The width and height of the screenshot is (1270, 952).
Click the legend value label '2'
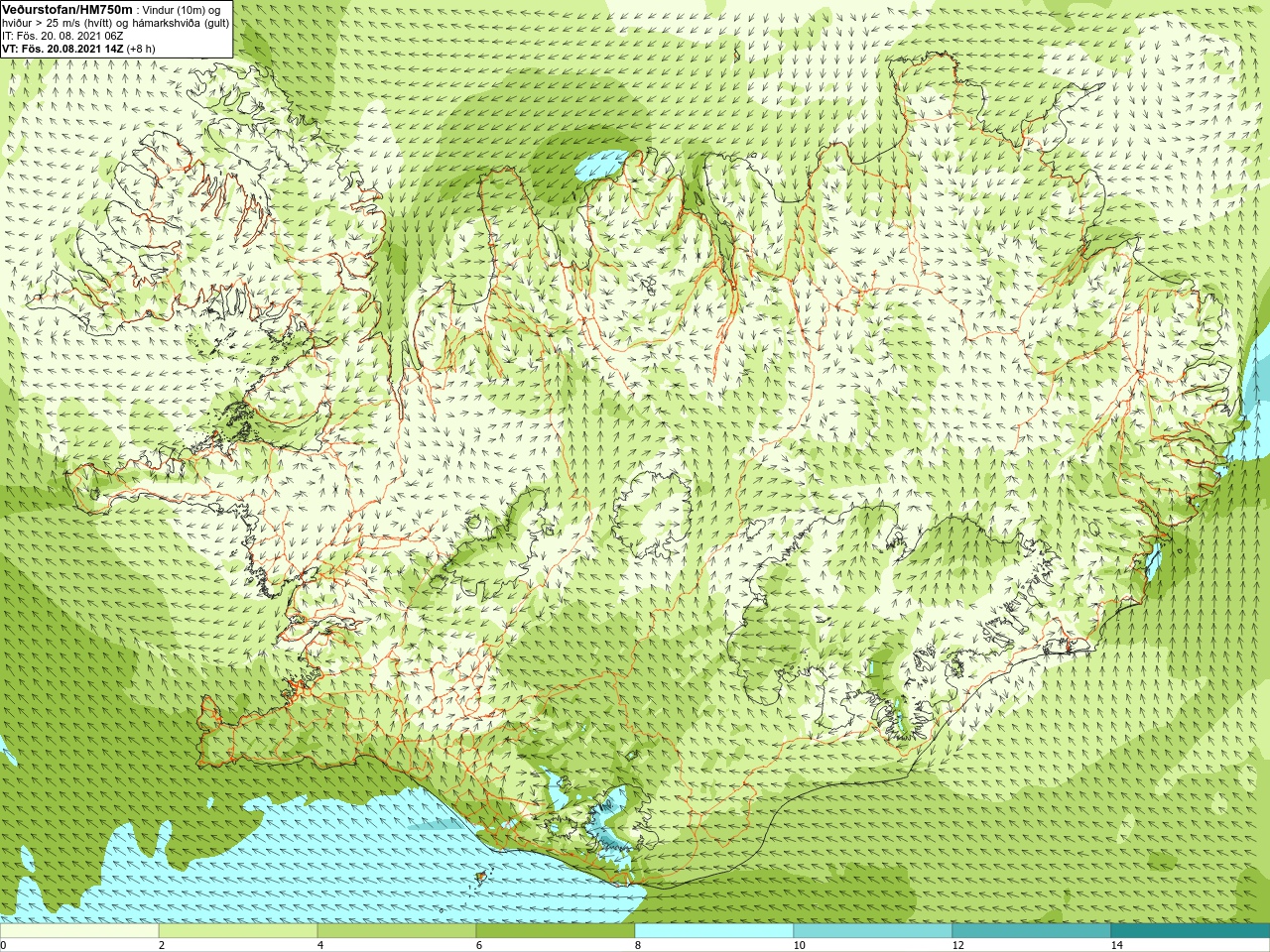162,945
